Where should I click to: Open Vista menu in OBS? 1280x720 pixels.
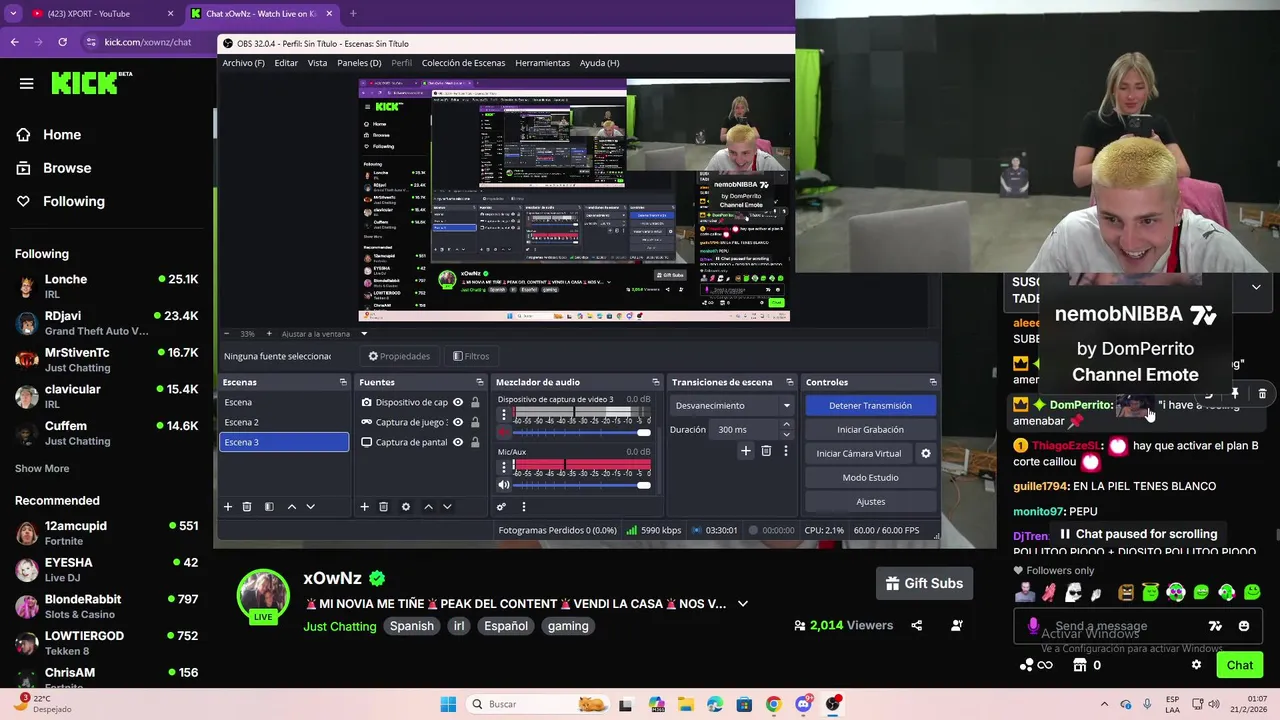317,63
